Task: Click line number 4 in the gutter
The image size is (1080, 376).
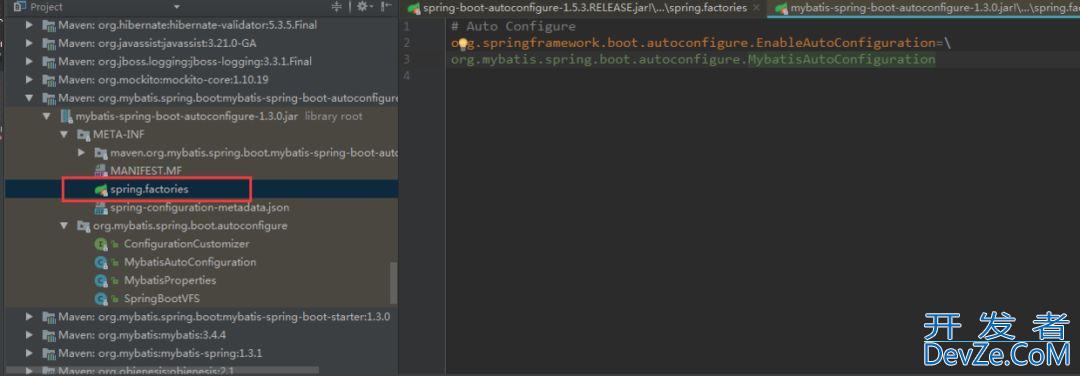Action: pyautogui.click(x=406, y=76)
